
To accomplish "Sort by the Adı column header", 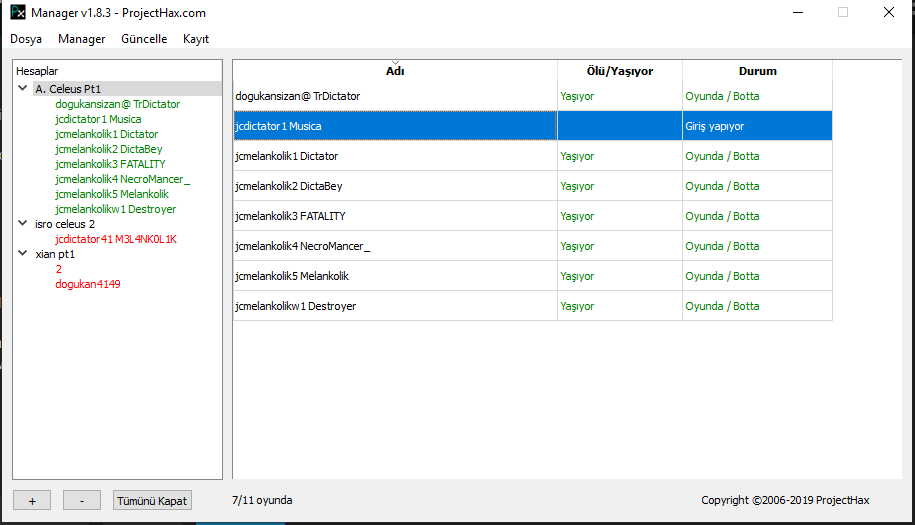I will click(395, 72).
